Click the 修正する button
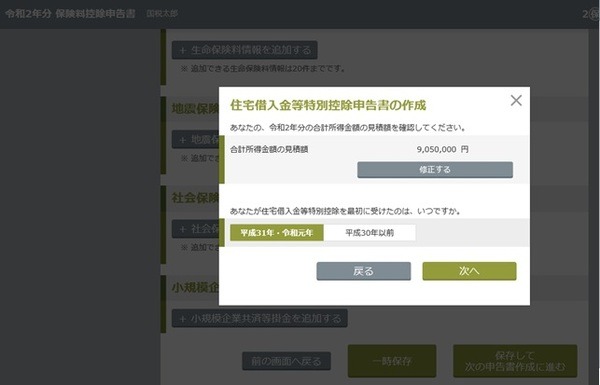The width and height of the screenshot is (600, 385). [x=435, y=170]
